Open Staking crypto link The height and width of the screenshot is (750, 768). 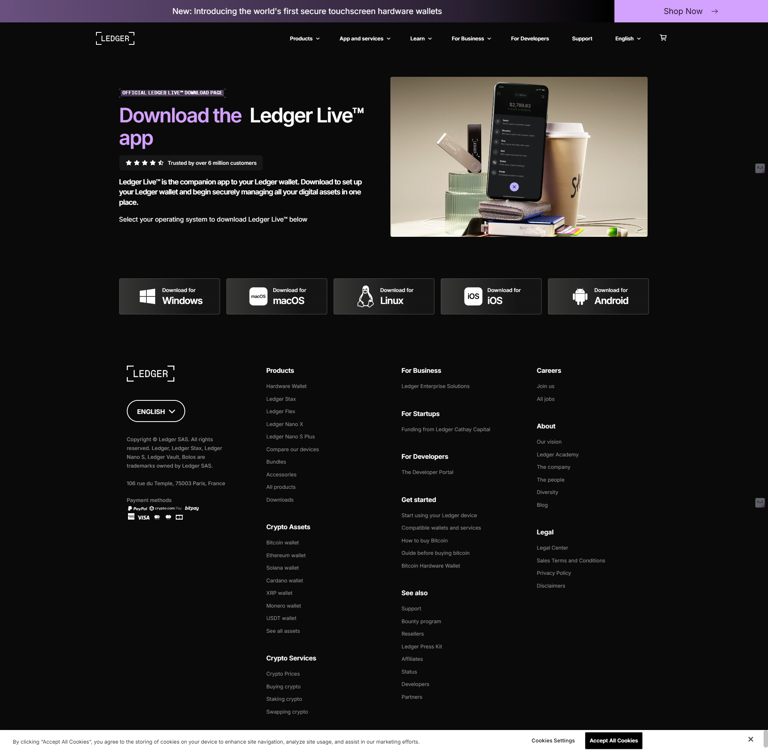coord(284,699)
